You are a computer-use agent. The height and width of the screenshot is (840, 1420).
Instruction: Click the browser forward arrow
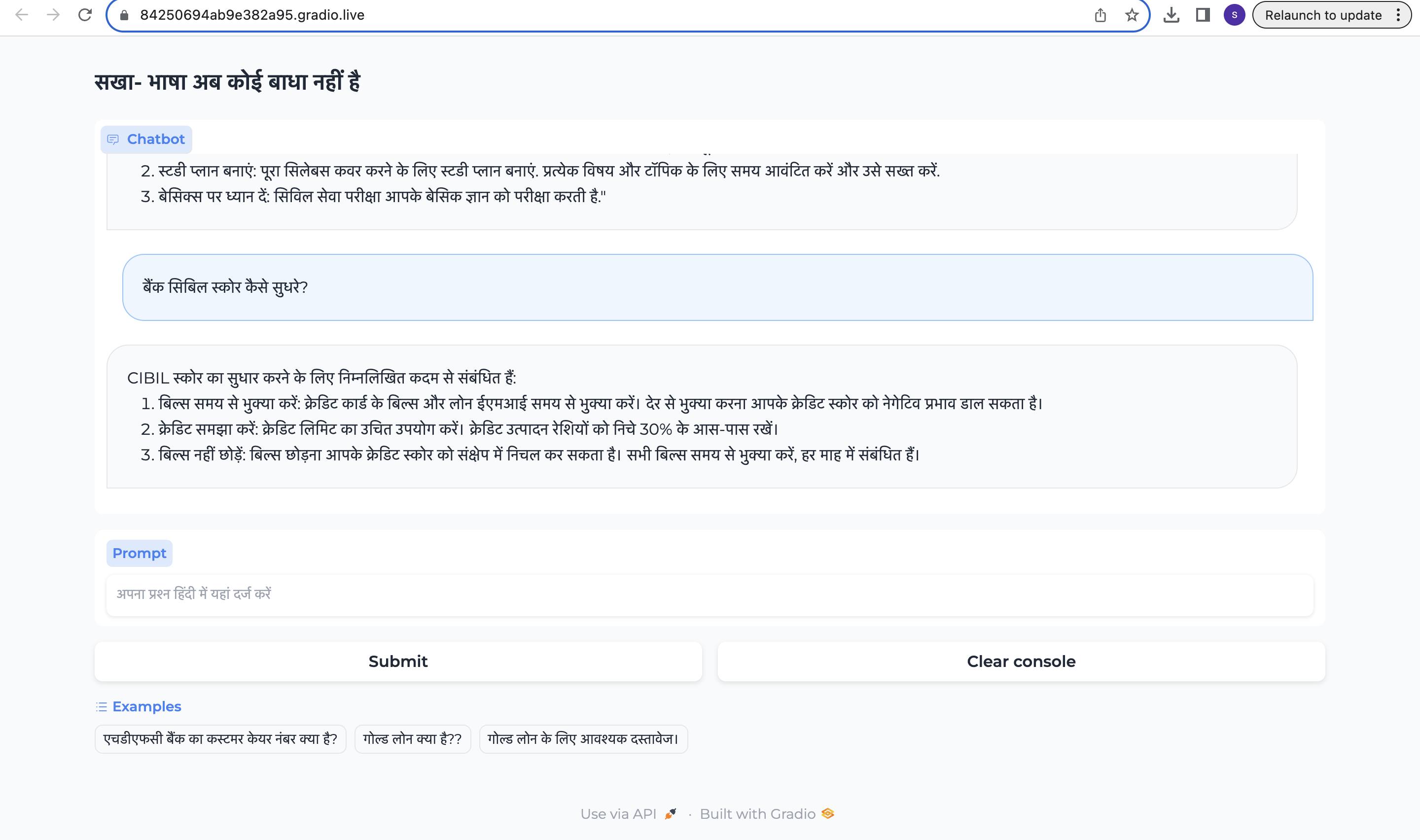click(x=53, y=15)
